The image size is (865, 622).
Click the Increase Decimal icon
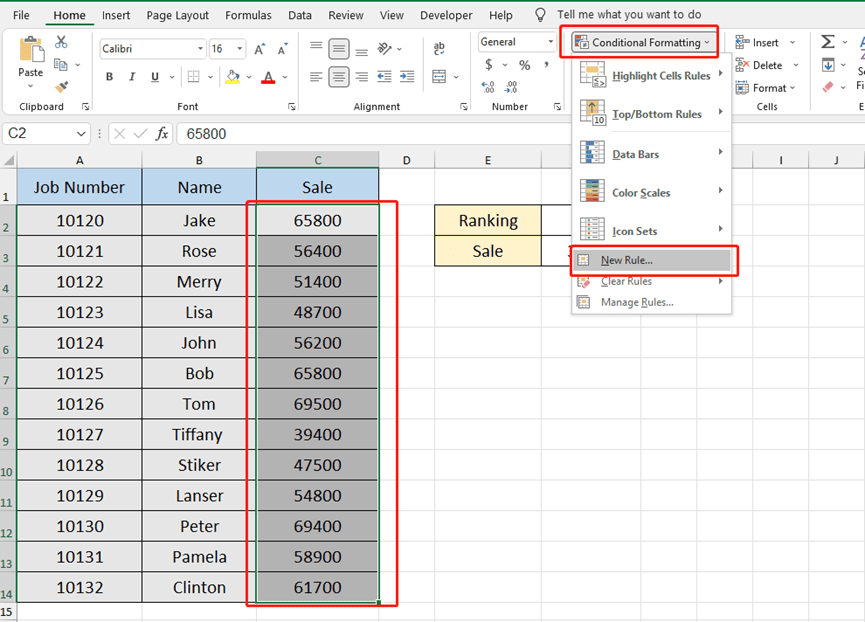coord(488,87)
